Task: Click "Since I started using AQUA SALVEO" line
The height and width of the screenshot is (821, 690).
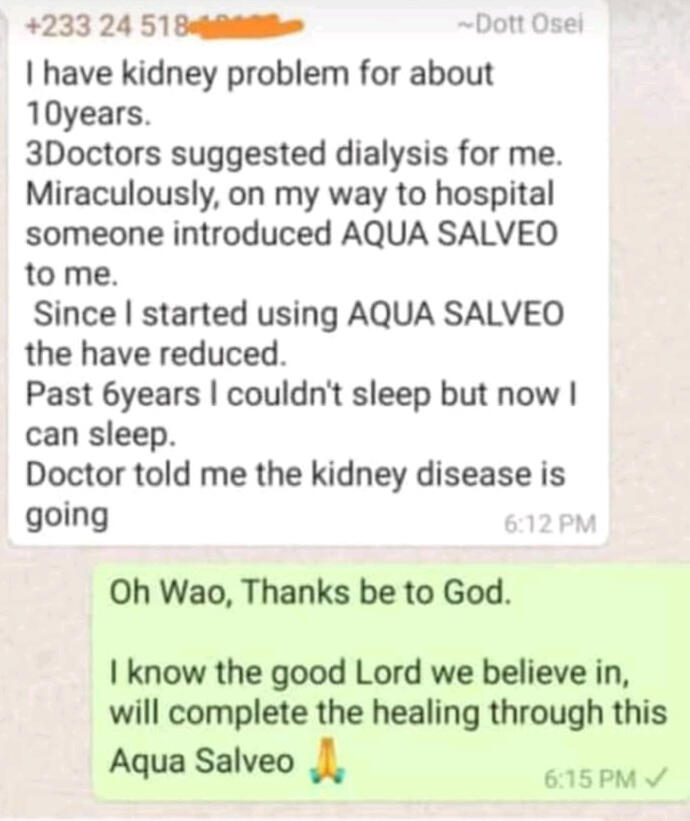Action: click(299, 313)
